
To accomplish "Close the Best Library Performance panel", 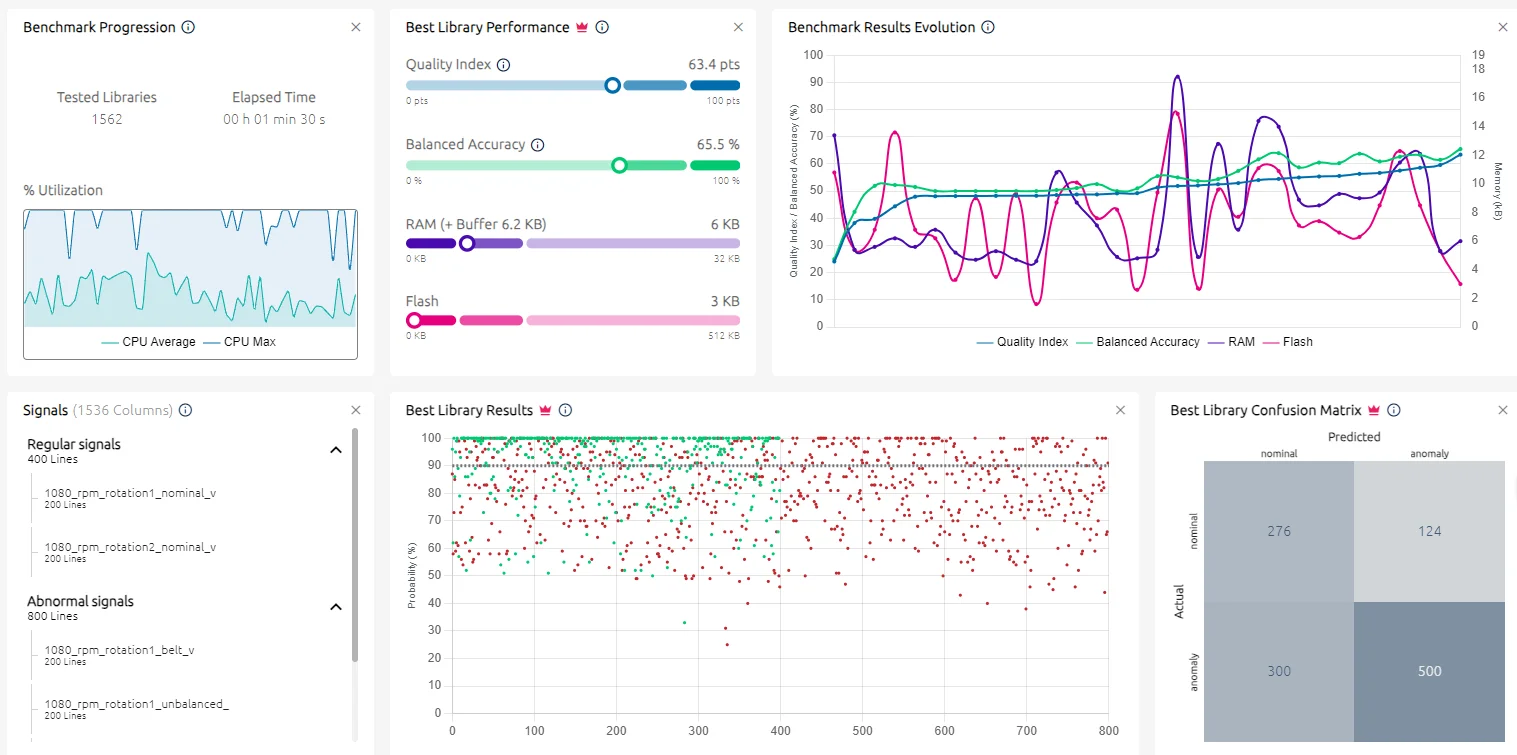I will click(x=738, y=27).
